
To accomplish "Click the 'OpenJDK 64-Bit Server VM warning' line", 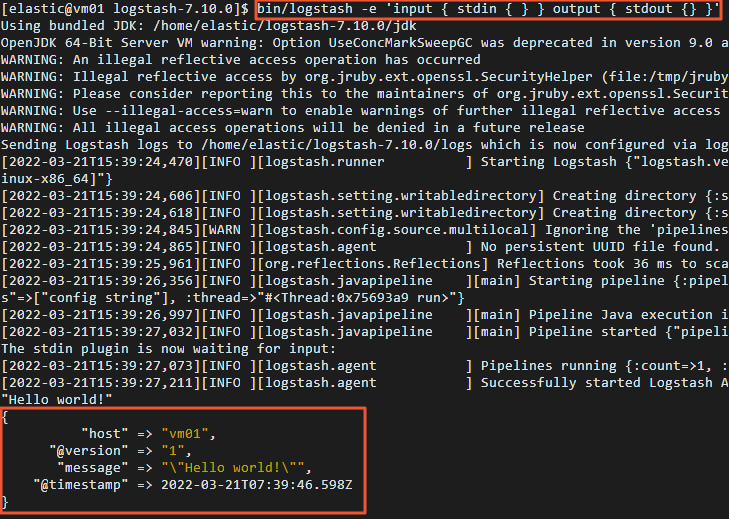I will pos(364,43).
